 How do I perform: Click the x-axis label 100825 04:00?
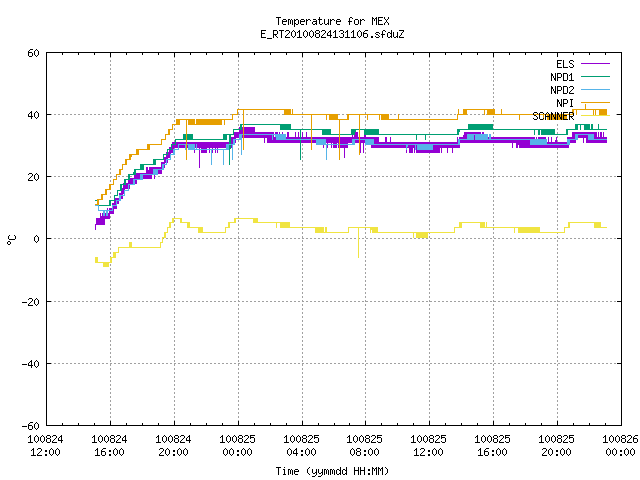(x=302, y=446)
